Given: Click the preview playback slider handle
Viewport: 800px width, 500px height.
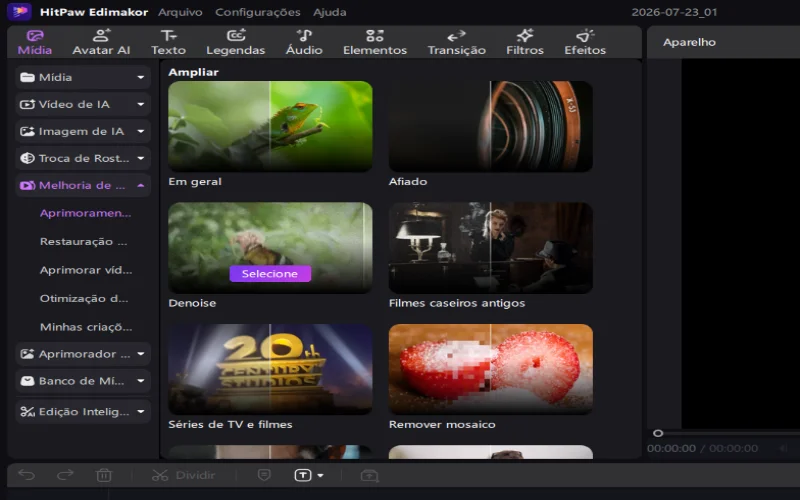Looking at the screenshot, I should (x=658, y=433).
